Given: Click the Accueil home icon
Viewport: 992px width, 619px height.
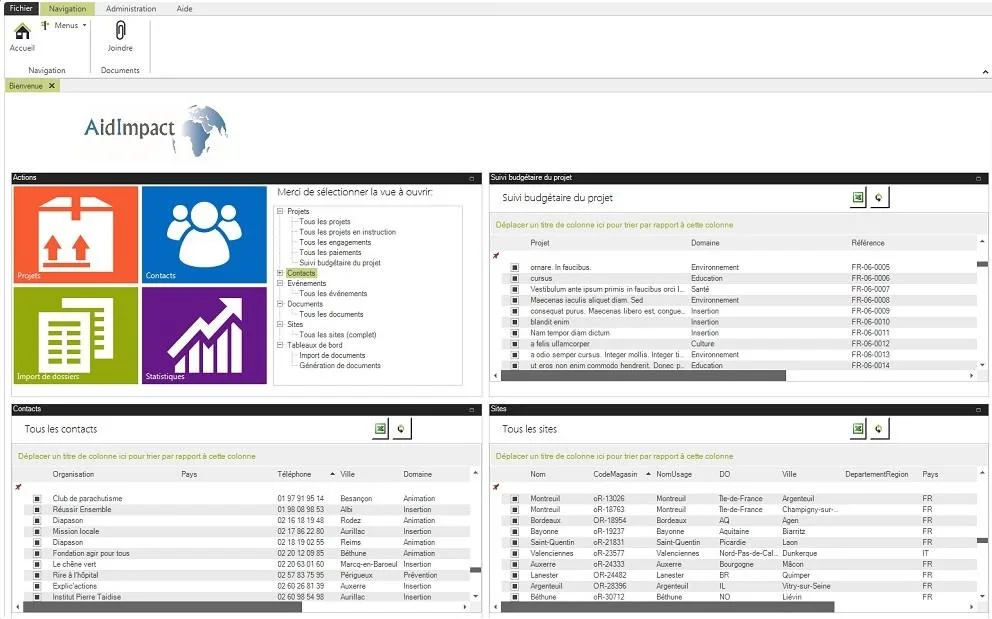Looking at the screenshot, I should (x=22, y=30).
